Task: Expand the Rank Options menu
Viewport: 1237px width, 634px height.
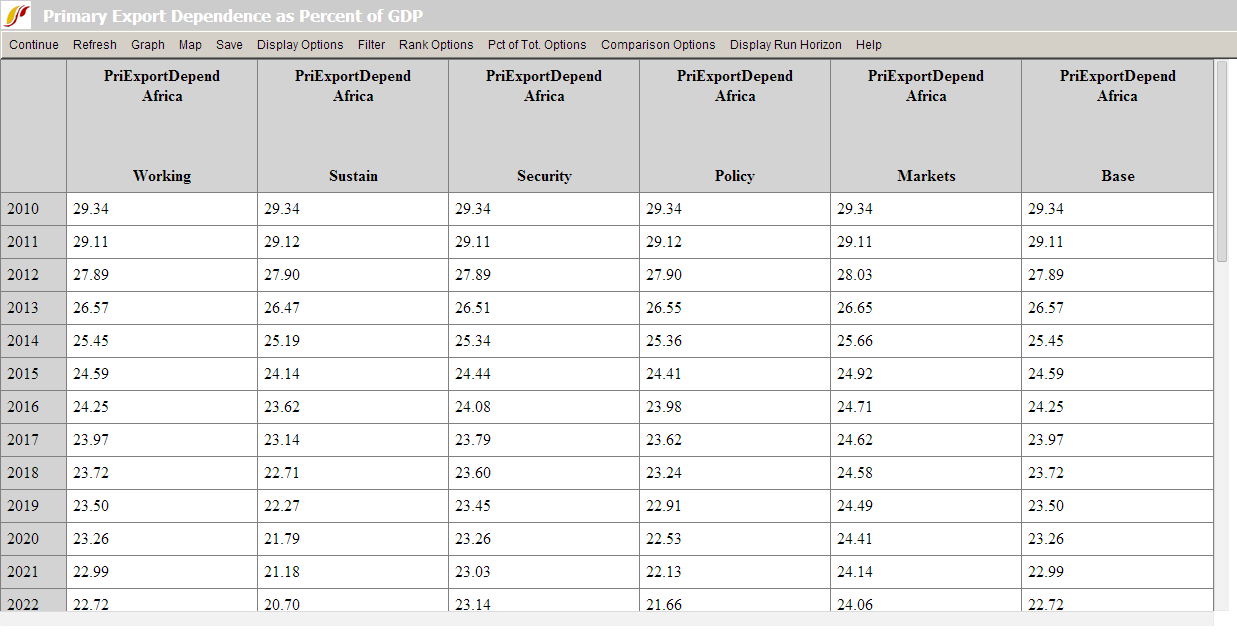Action: (x=436, y=45)
